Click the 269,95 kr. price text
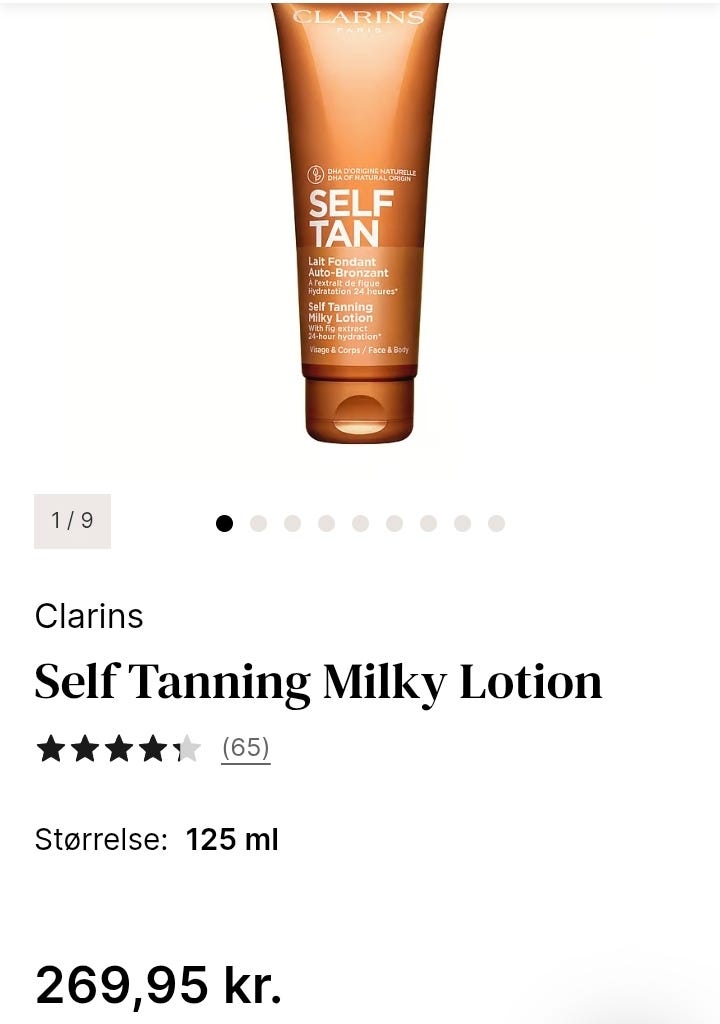Image resolution: width=720 pixels, height=1024 pixels. pos(159,985)
